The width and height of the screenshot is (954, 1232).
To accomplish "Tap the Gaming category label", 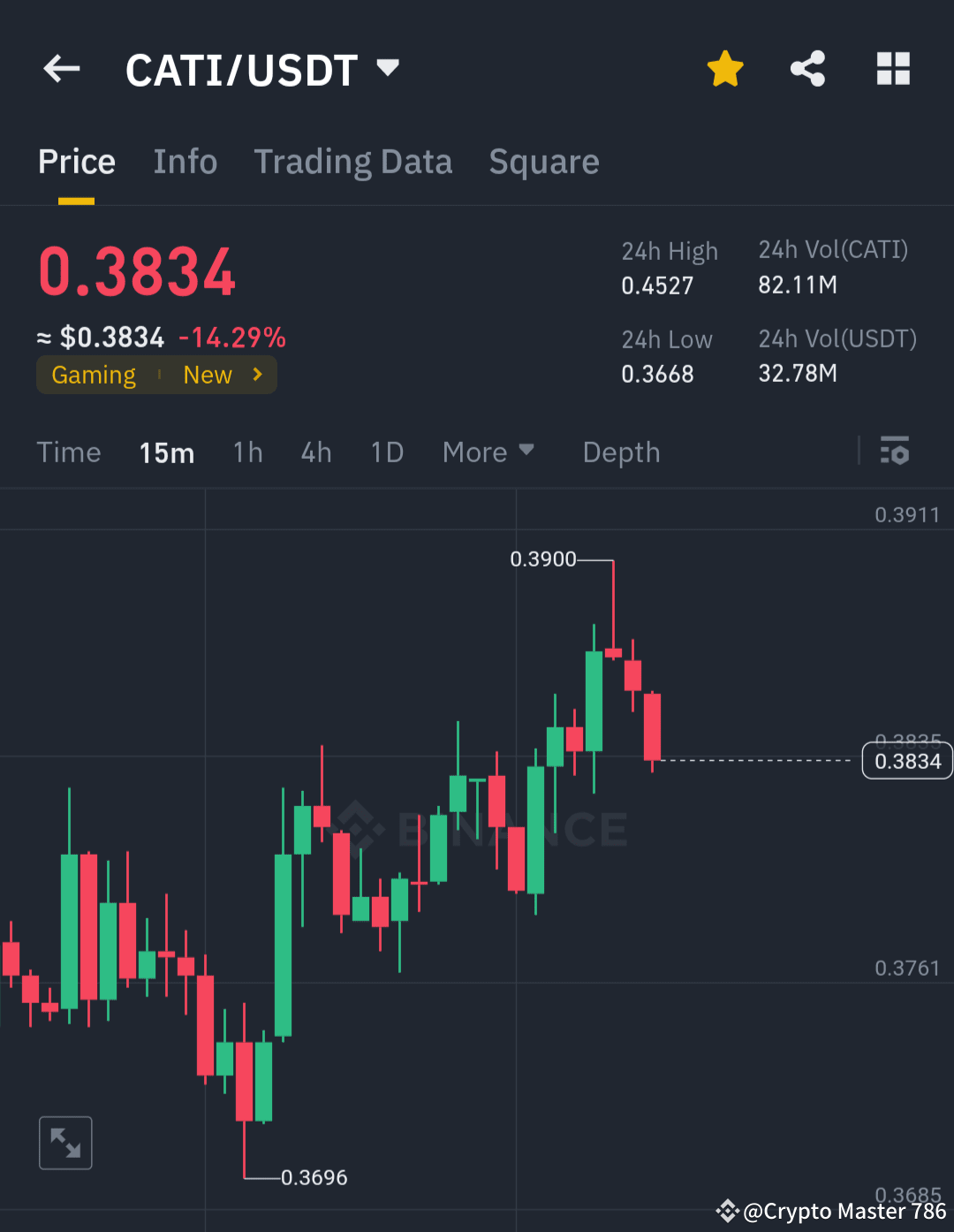I will coord(93,374).
